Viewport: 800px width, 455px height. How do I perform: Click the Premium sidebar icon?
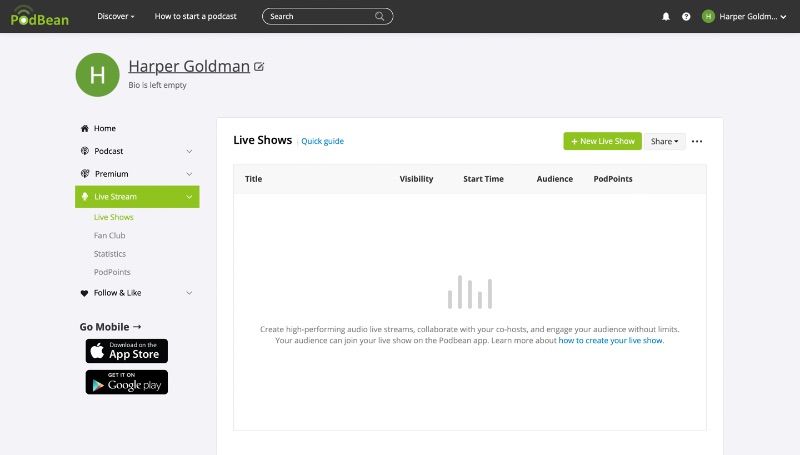pyautogui.click(x=85, y=173)
